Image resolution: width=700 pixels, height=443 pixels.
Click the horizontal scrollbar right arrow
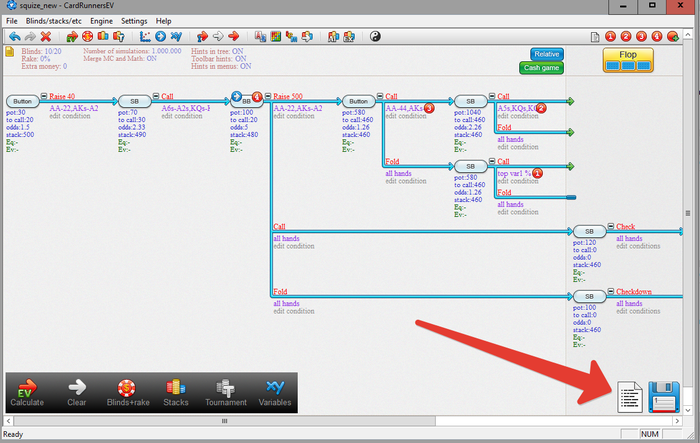click(677, 421)
